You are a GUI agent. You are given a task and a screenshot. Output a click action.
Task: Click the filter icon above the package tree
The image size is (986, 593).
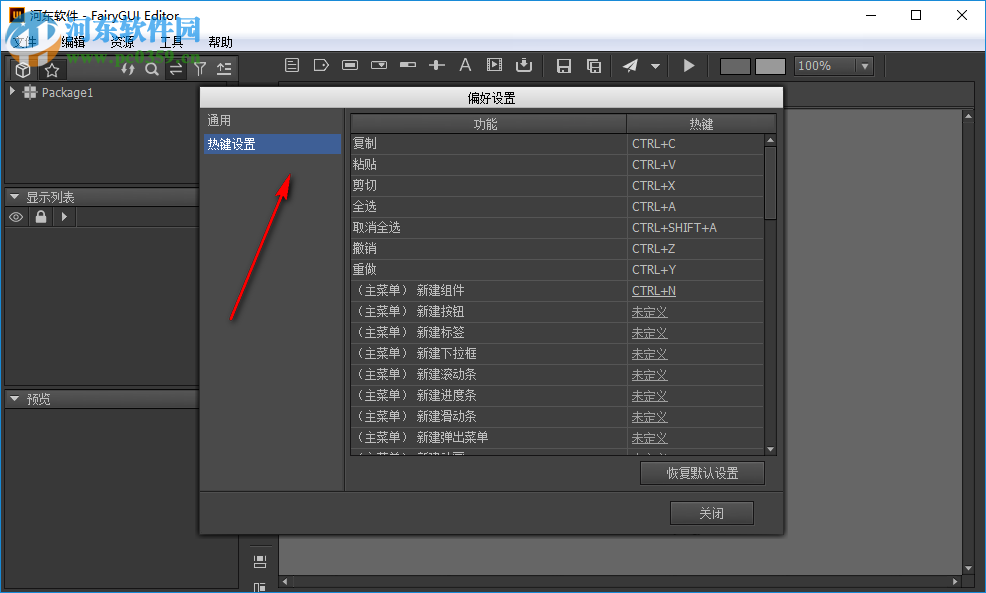pos(201,69)
